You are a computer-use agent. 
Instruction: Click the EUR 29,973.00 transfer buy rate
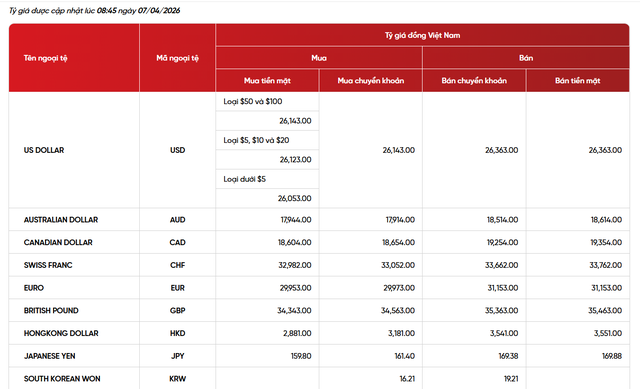399,288
